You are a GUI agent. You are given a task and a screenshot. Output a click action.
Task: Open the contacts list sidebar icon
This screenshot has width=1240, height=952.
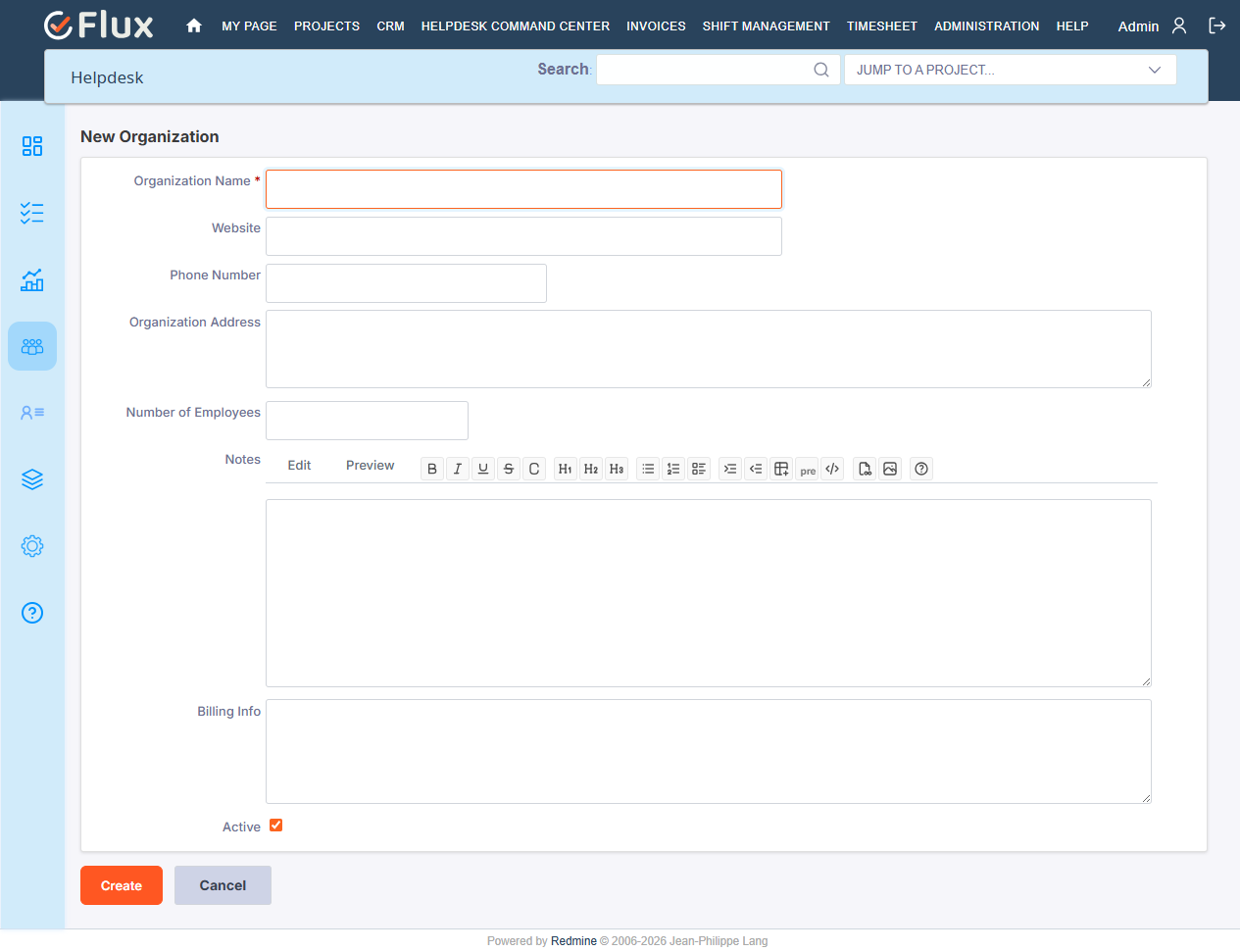[32, 413]
